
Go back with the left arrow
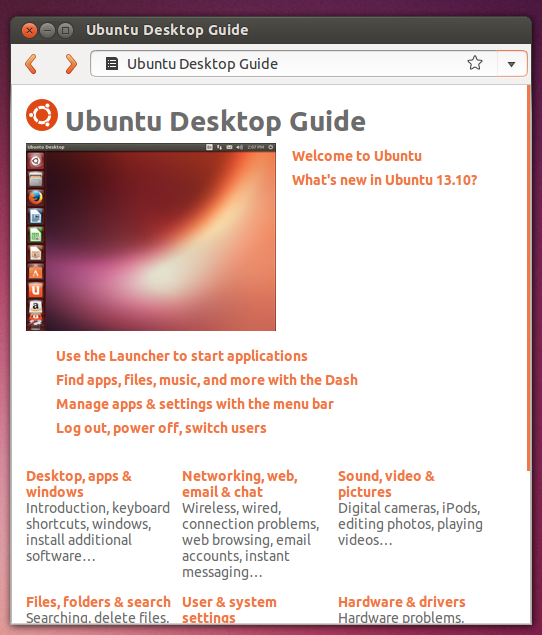click(x=31, y=64)
